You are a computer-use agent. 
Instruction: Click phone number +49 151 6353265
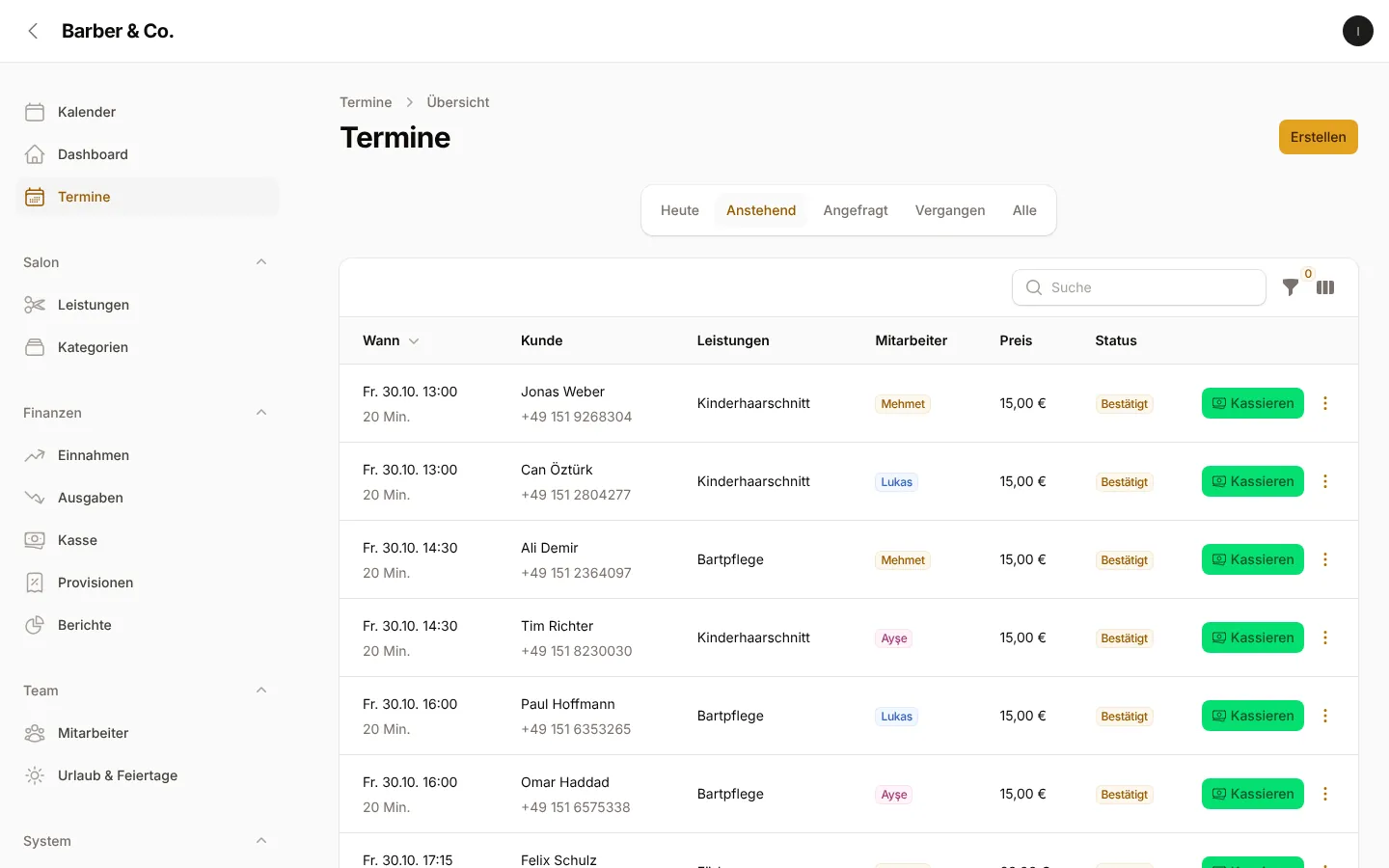[x=576, y=729]
